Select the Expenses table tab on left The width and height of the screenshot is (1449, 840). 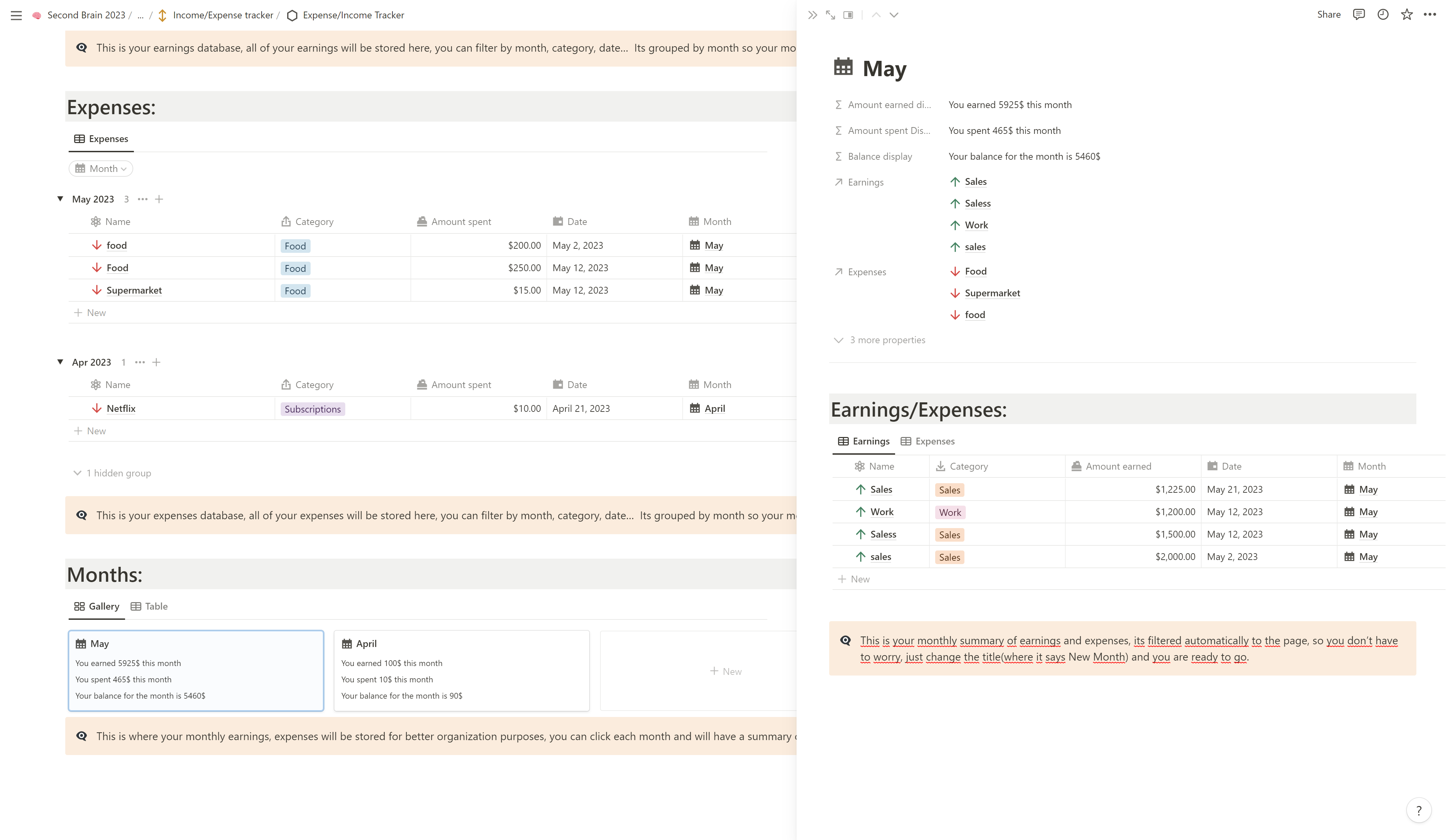click(101, 139)
